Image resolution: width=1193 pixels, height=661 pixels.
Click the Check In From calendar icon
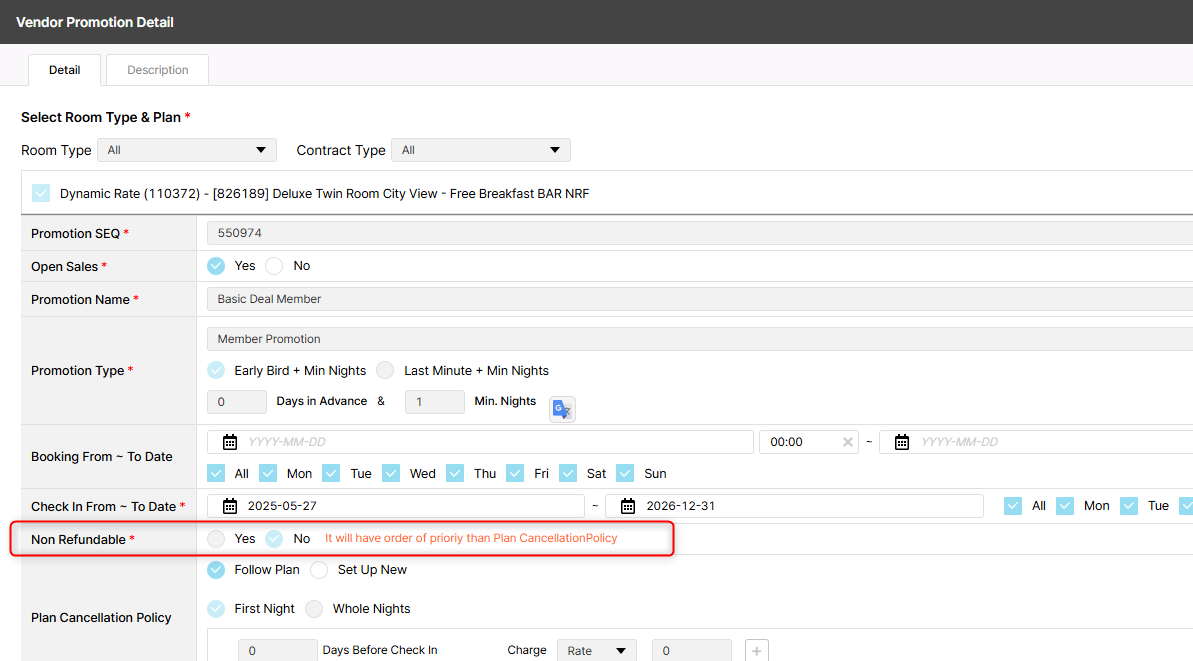pos(230,506)
